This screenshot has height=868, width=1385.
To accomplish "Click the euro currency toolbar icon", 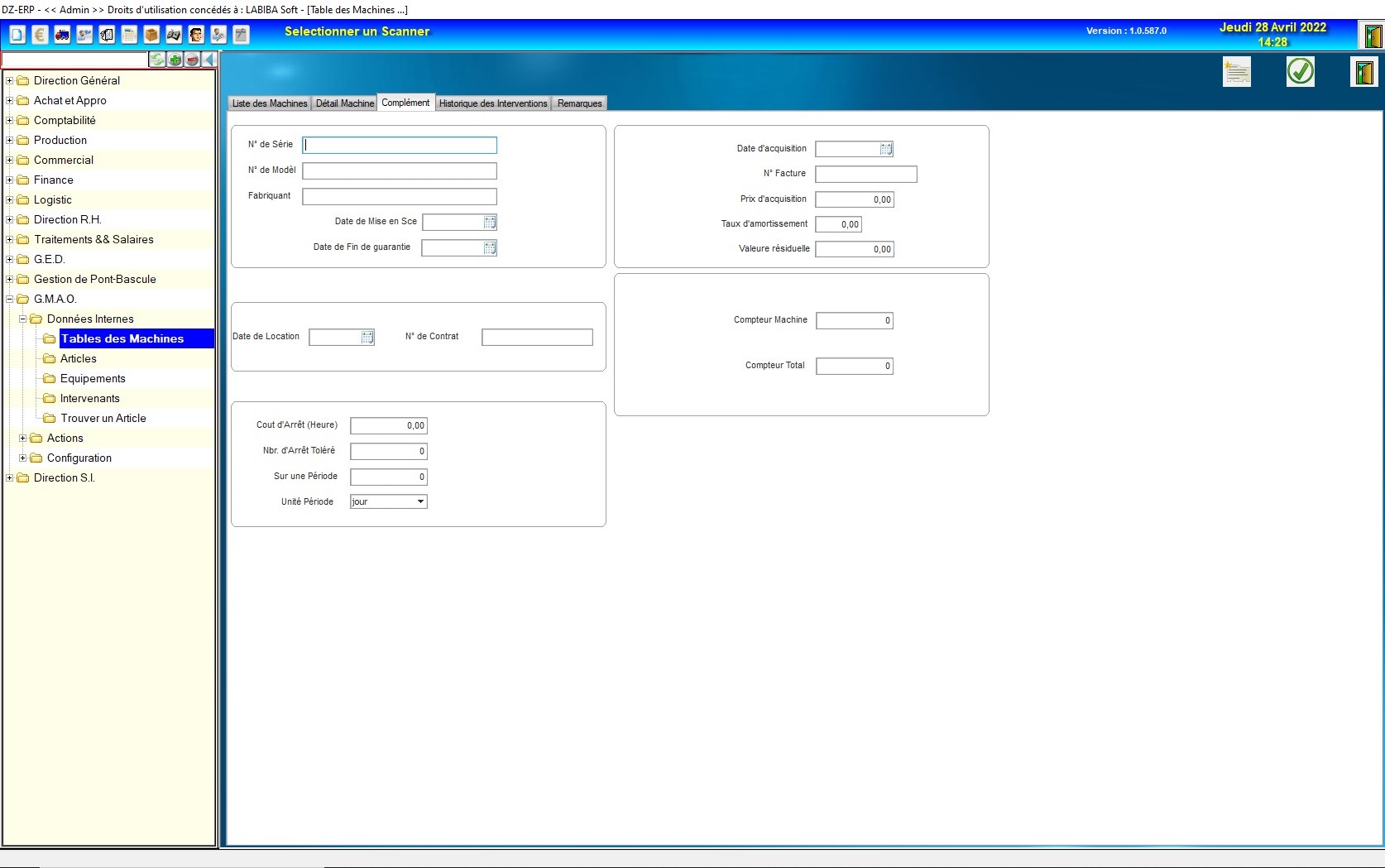I will tap(40, 35).
